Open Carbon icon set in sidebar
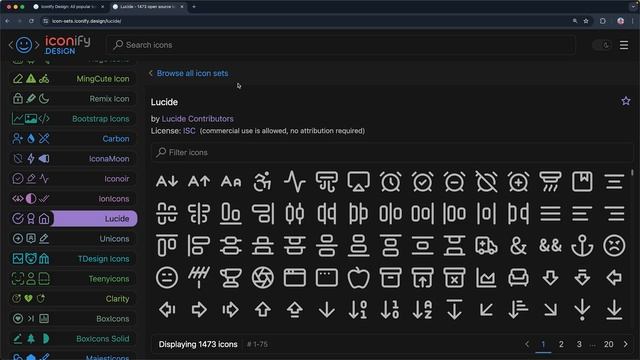The width and height of the screenshot is (640, 360). [73, 139]
